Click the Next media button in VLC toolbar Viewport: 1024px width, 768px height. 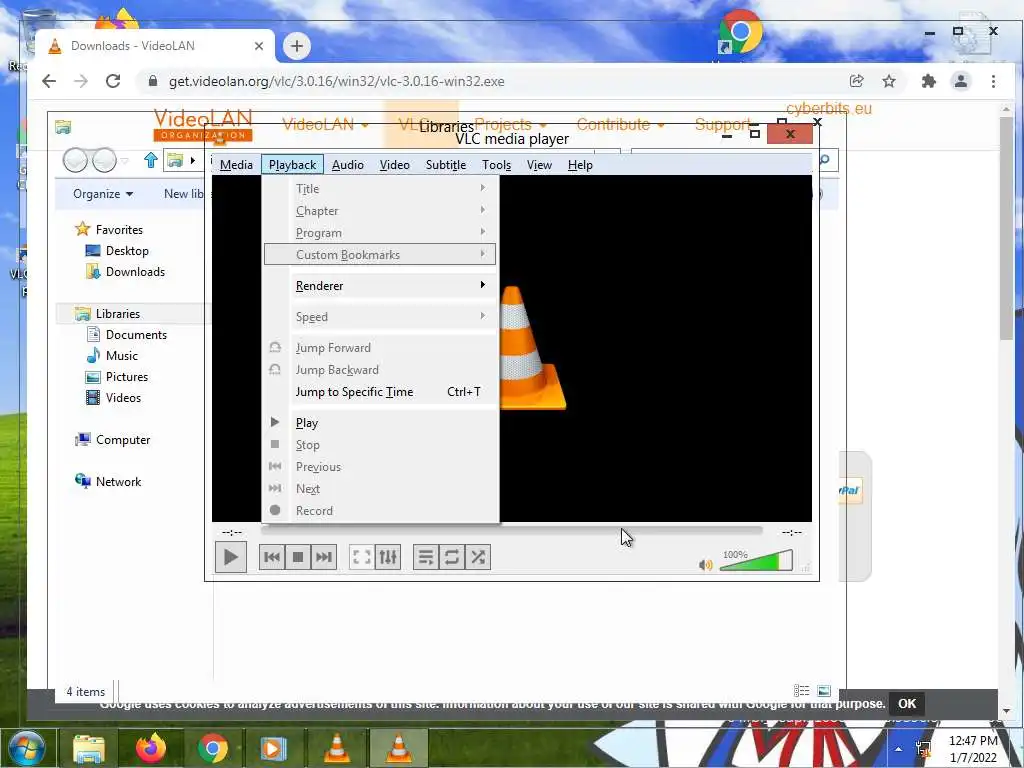324,557
